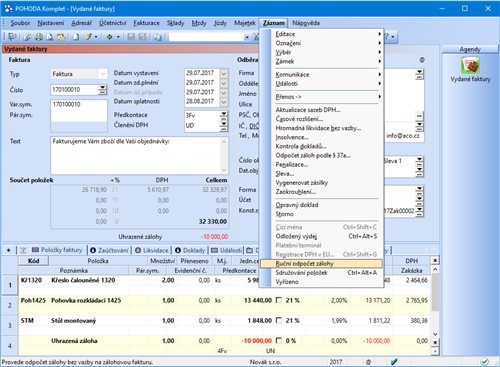Select Aktualizace sazeb DPH menu entry
The height and width of the screenshot is (367, 500).
[x=308, y=110]
